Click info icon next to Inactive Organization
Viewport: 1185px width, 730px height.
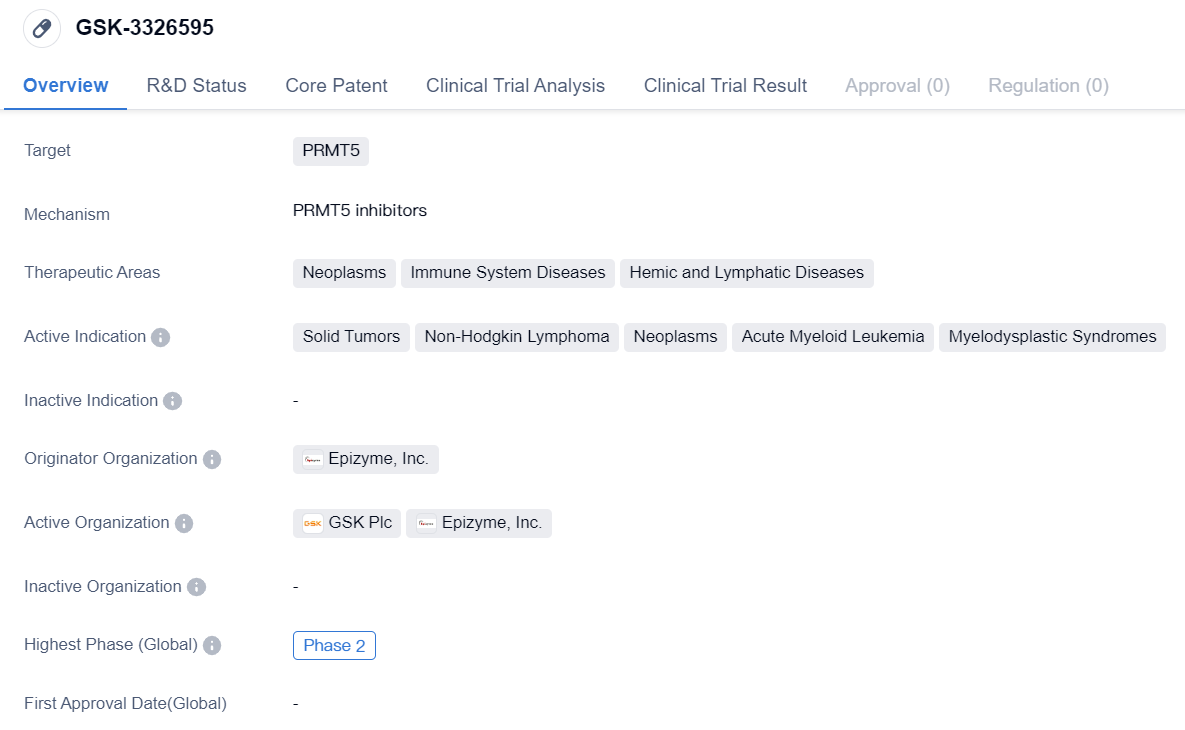[x=196, y=587]
